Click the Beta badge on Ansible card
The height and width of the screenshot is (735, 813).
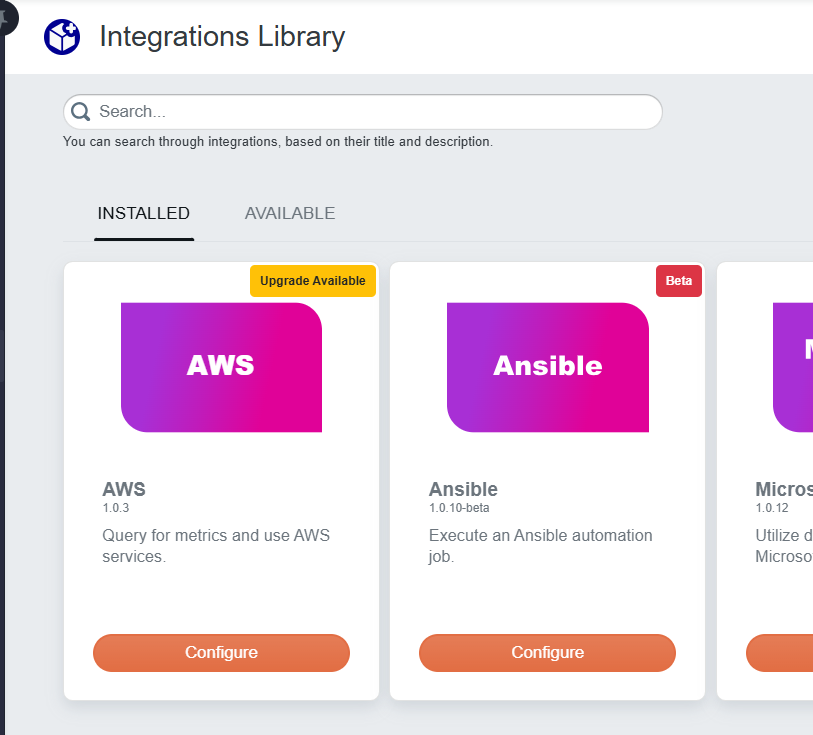(x=679, y=281)
